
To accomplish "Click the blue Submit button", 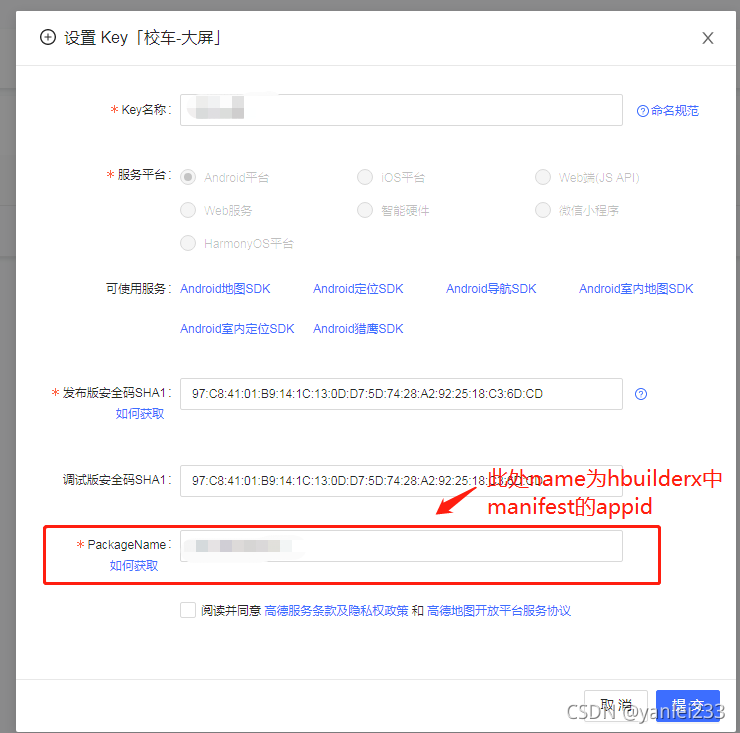I will 688,706.
